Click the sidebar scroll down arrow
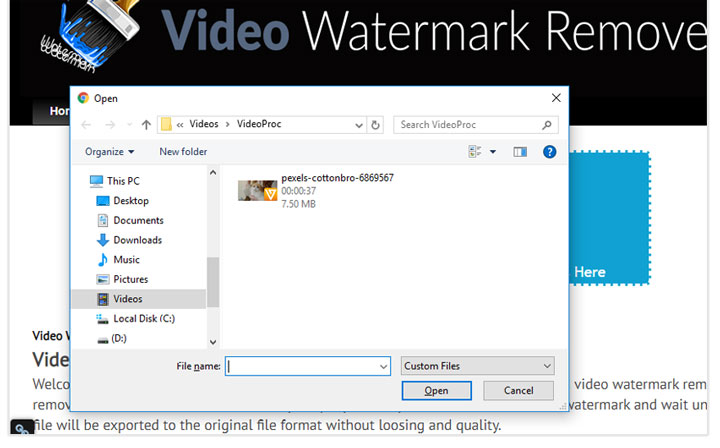The height and width of the screenshot is (448, 720). tap(213, 342)
